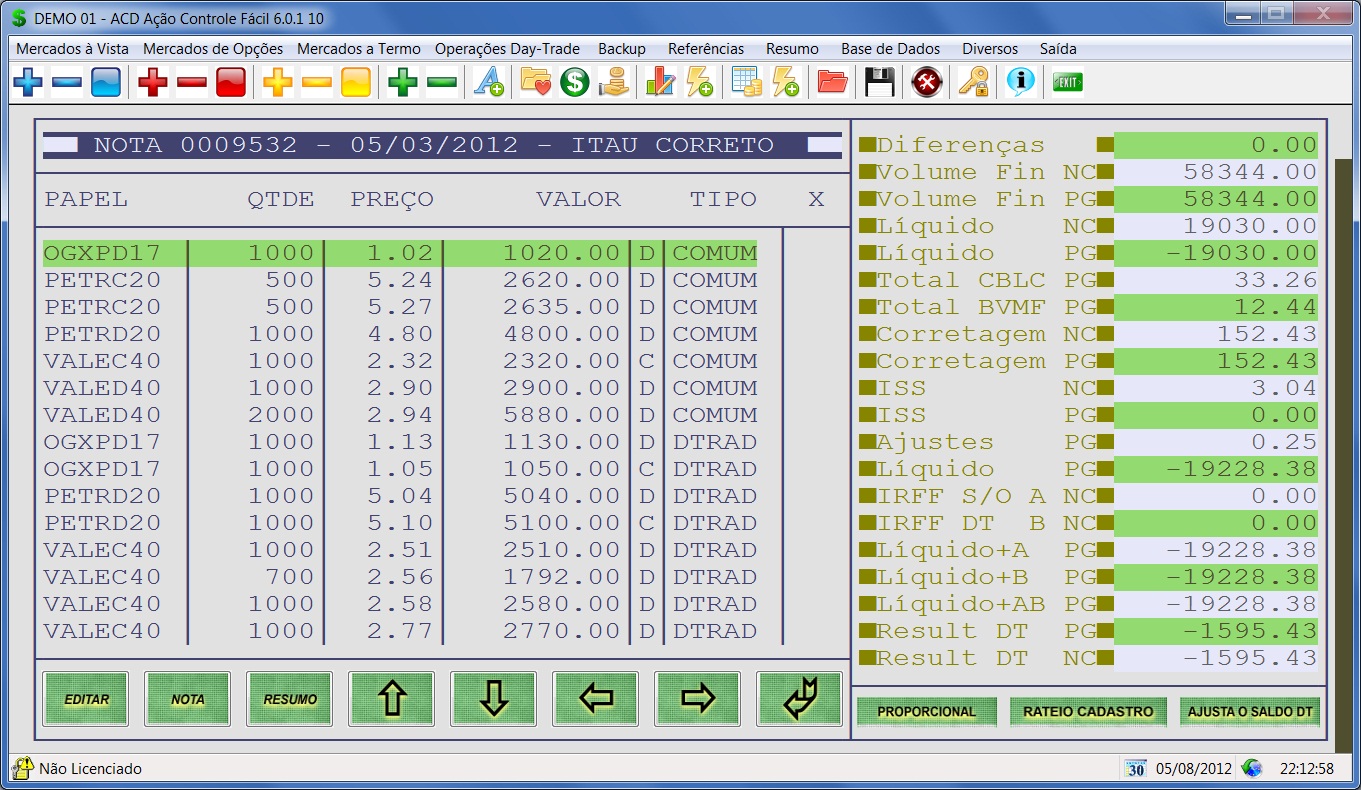The image size is (1361, 790).
Task: Click the green EXIT icon
Action: (x=1067, y=83)
